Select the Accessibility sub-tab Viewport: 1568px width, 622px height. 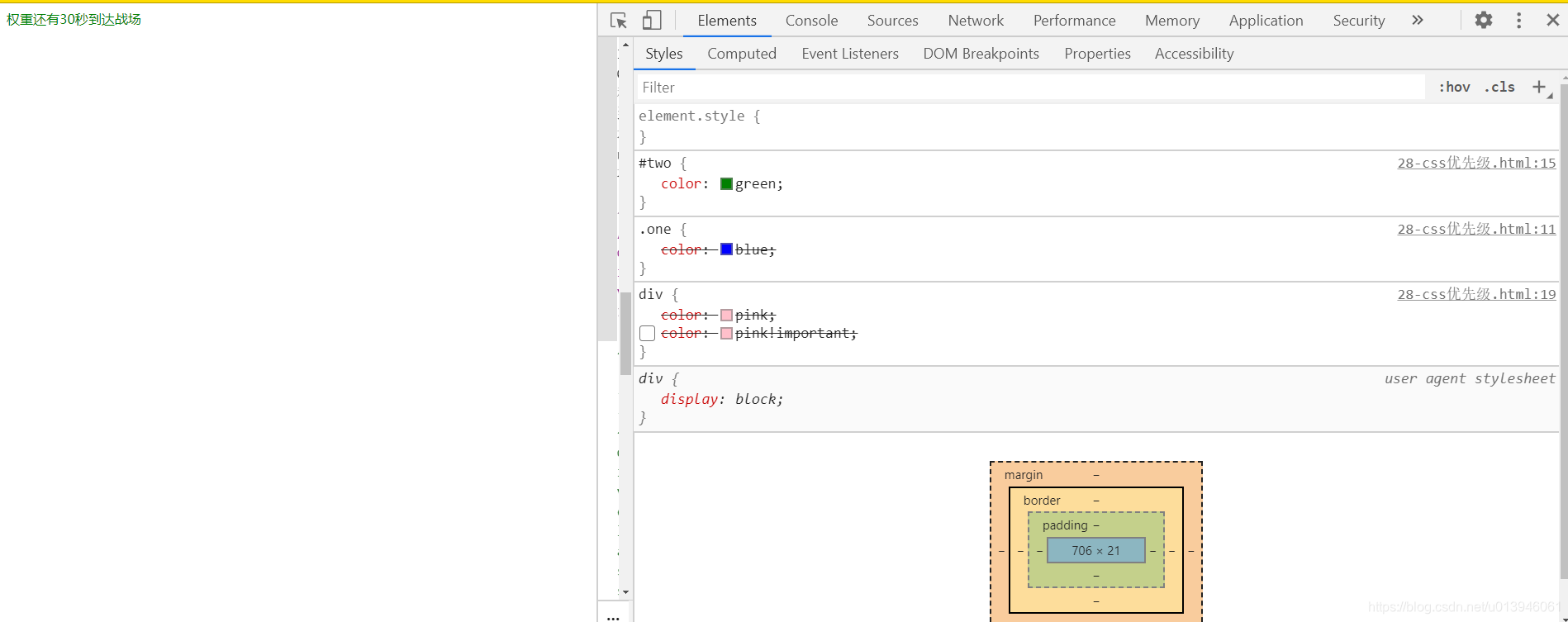1194,54
